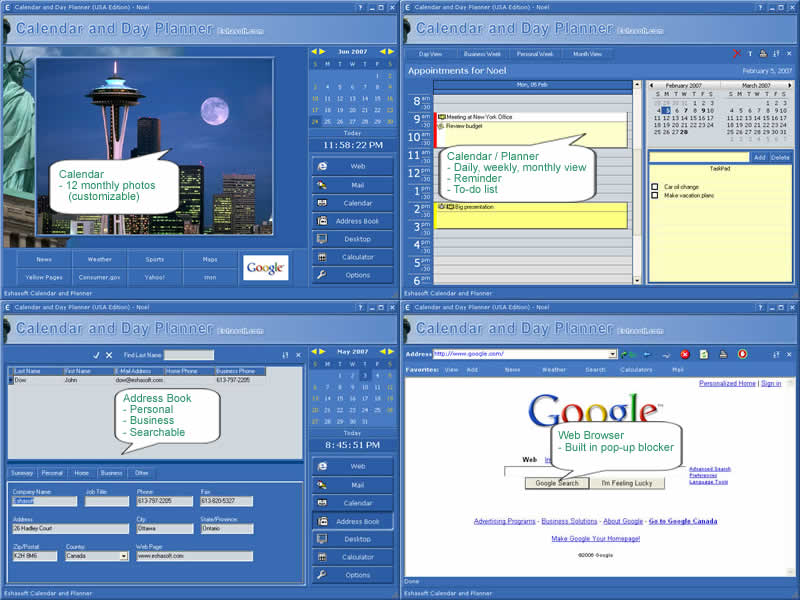Go forward using the browser's right arrow

point(666,354)
